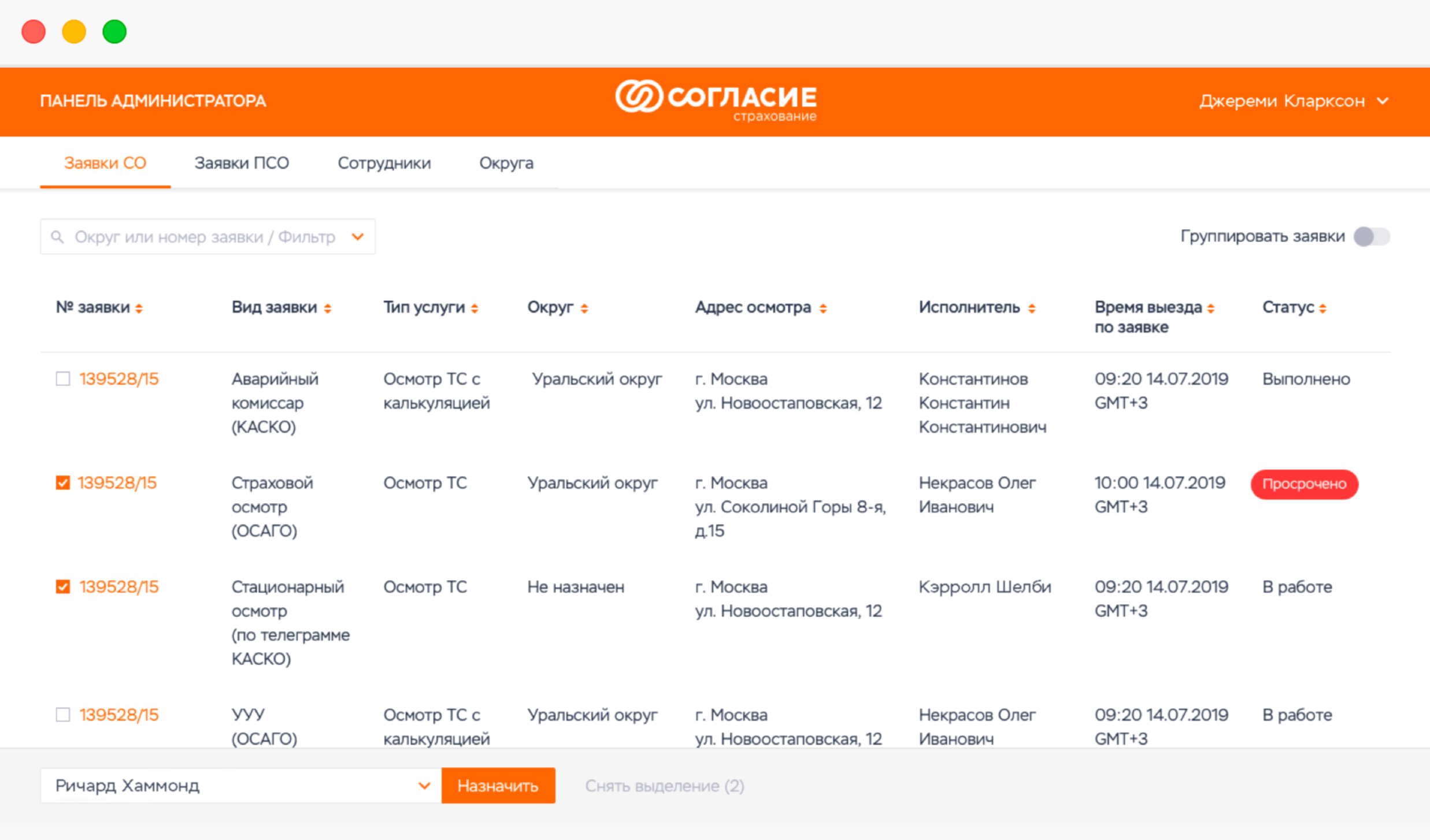The height and width of the screenshot is (840, 1430).
Task: Uncheck the Стационарный осмотр request checkbox
Action: coord(63,587)
